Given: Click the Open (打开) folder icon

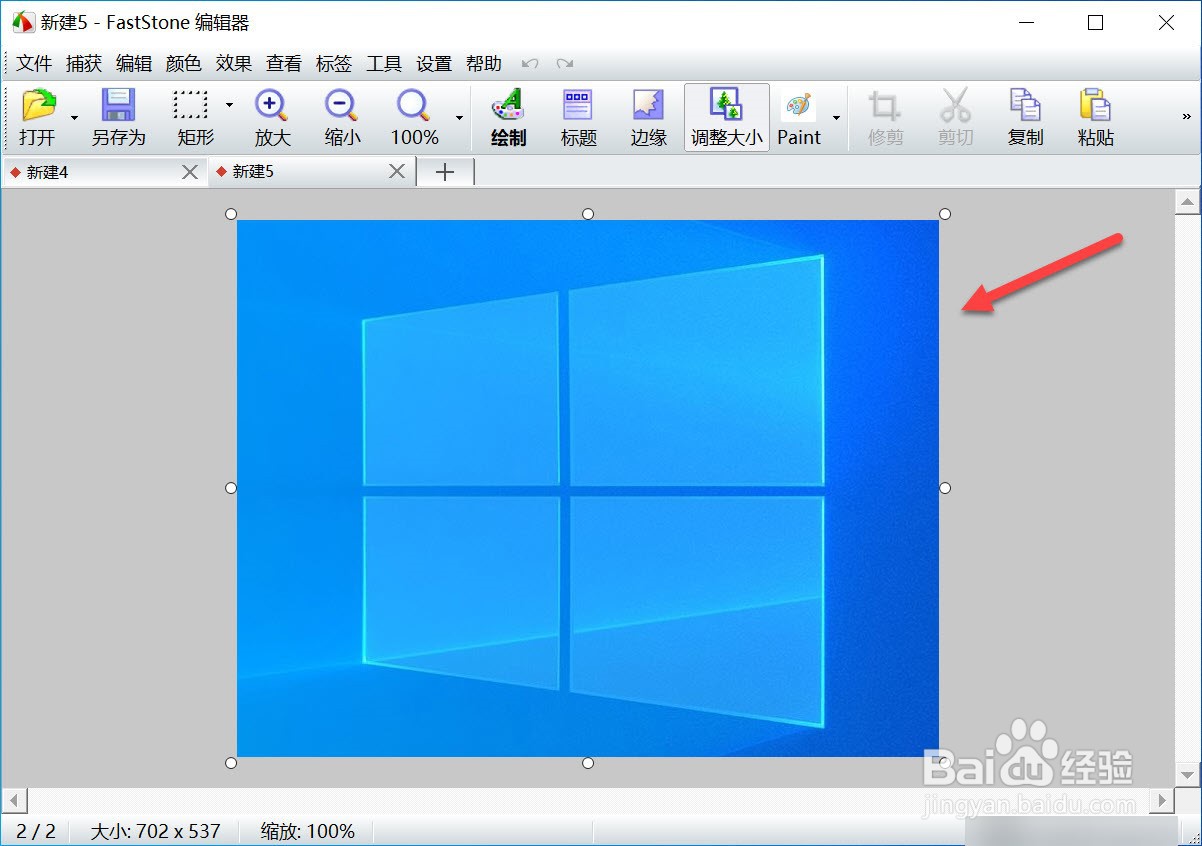Looking at the screenshot, I should (x=38, y=106).
